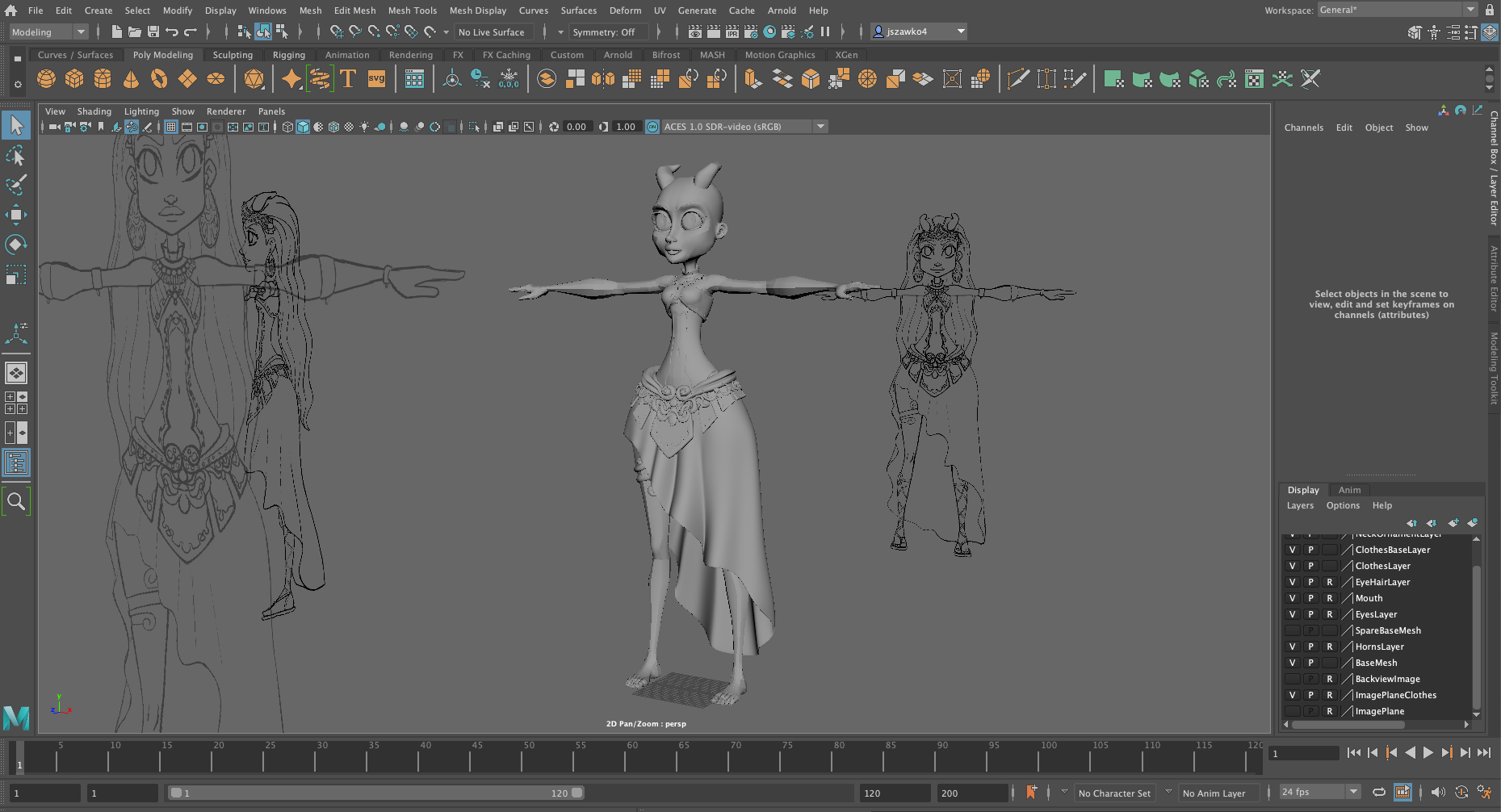Select the Polygon Sphere shelf icon
Viewport: 1501px width, 812px height.
[x=47, y=79]
